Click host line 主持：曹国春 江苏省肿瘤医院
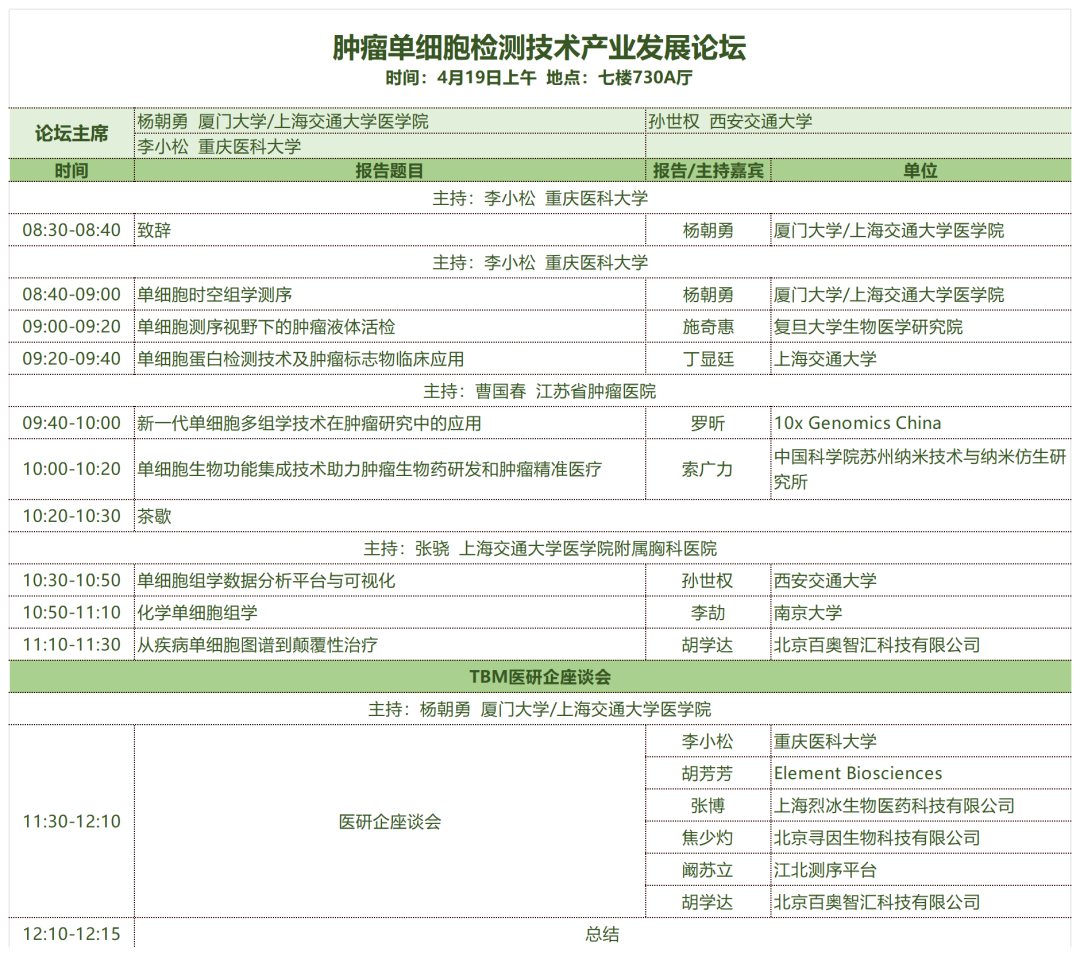 coord(539,392)
